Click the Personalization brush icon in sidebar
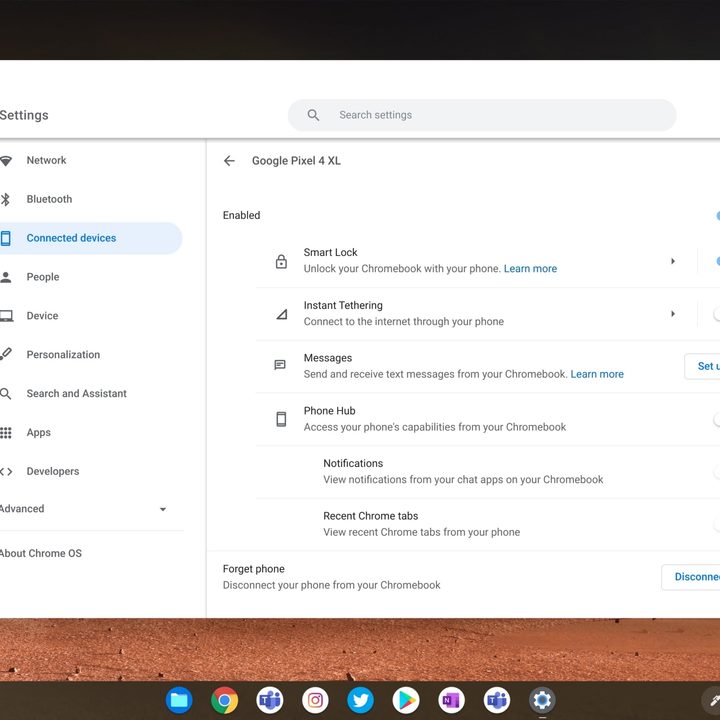The height and width of the screenshot is (720, 720). click(6, 354)
